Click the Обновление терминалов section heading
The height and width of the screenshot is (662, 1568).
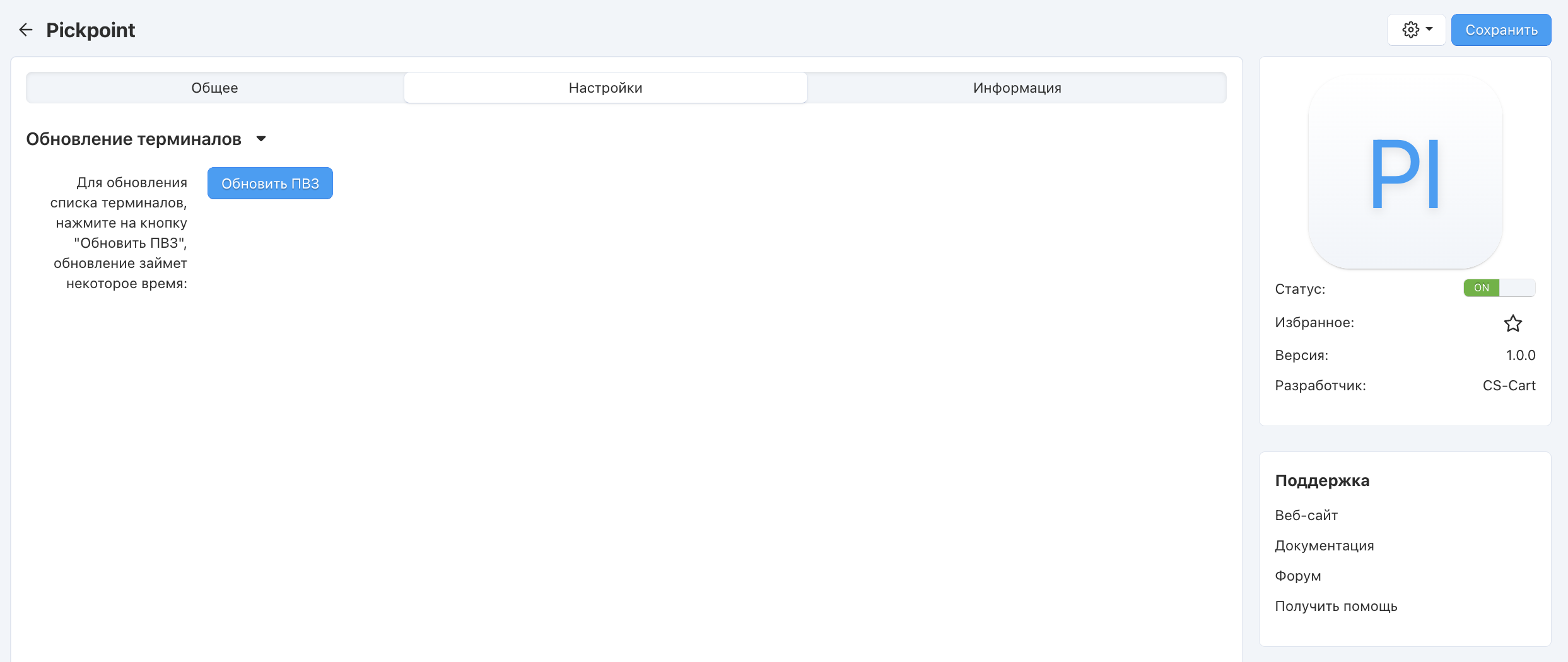[134, 139]
